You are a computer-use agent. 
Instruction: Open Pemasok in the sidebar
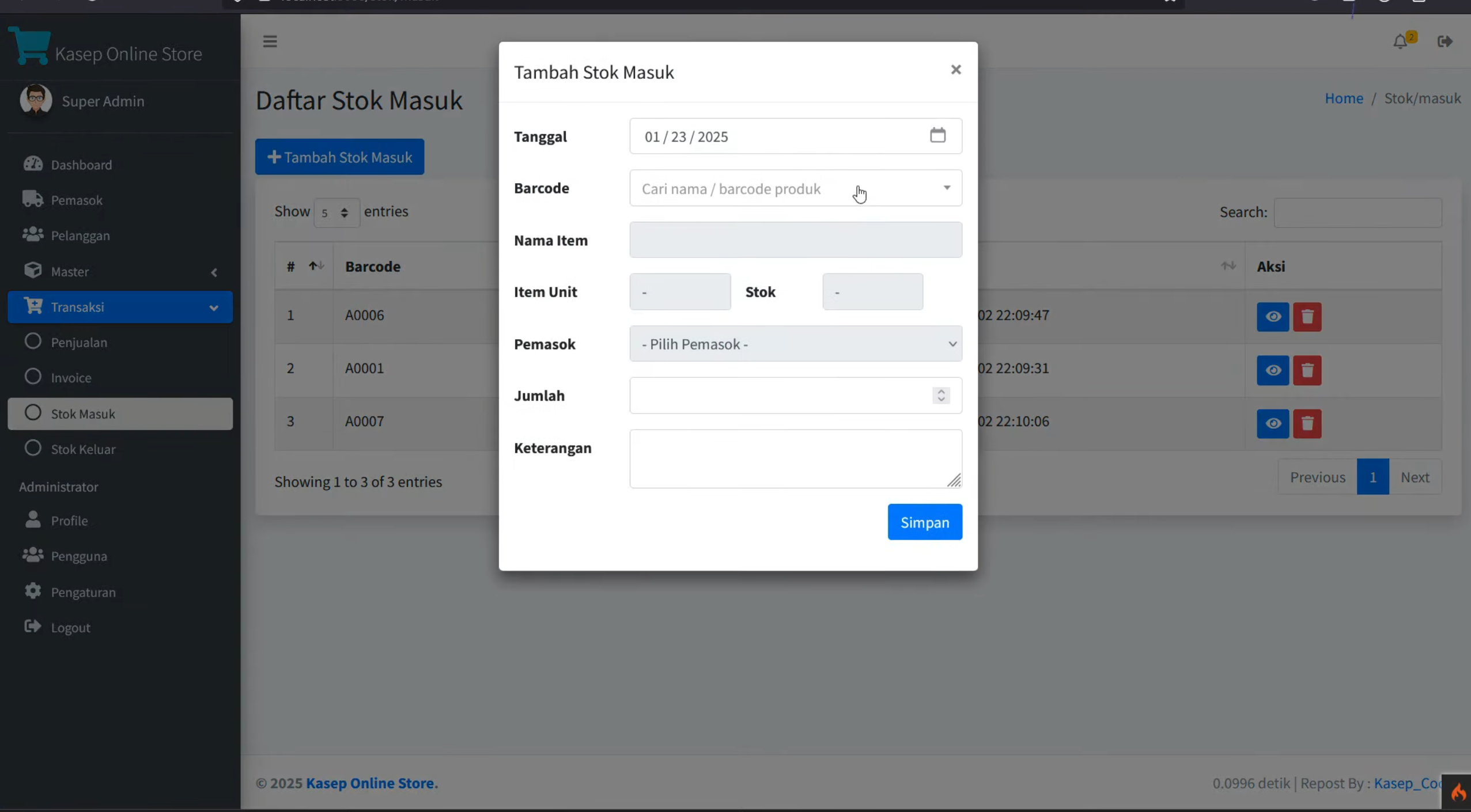coord(120,200)
